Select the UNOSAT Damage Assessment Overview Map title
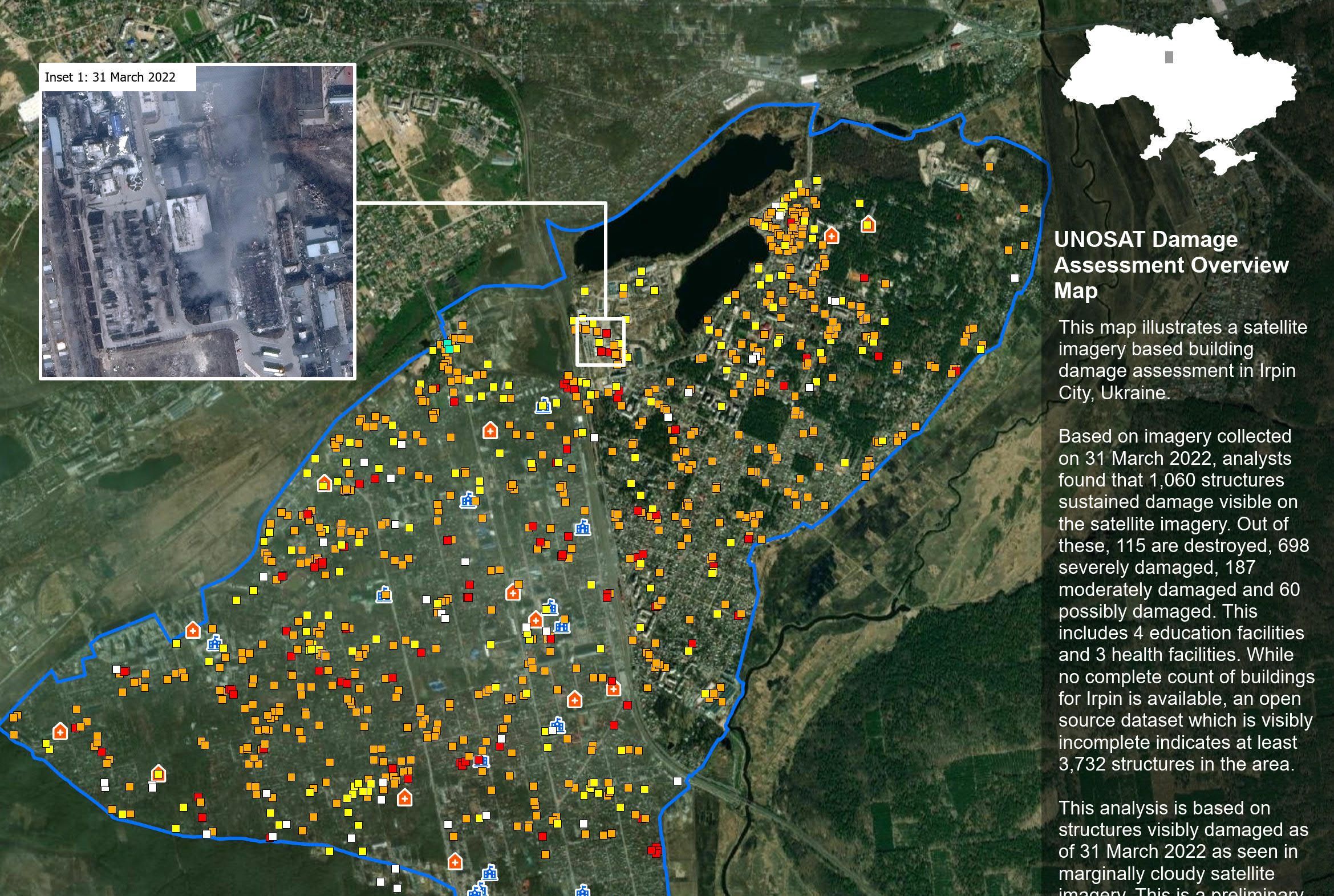Image resolution: width=1334 pixels, height=896 pixels. 1171,265
